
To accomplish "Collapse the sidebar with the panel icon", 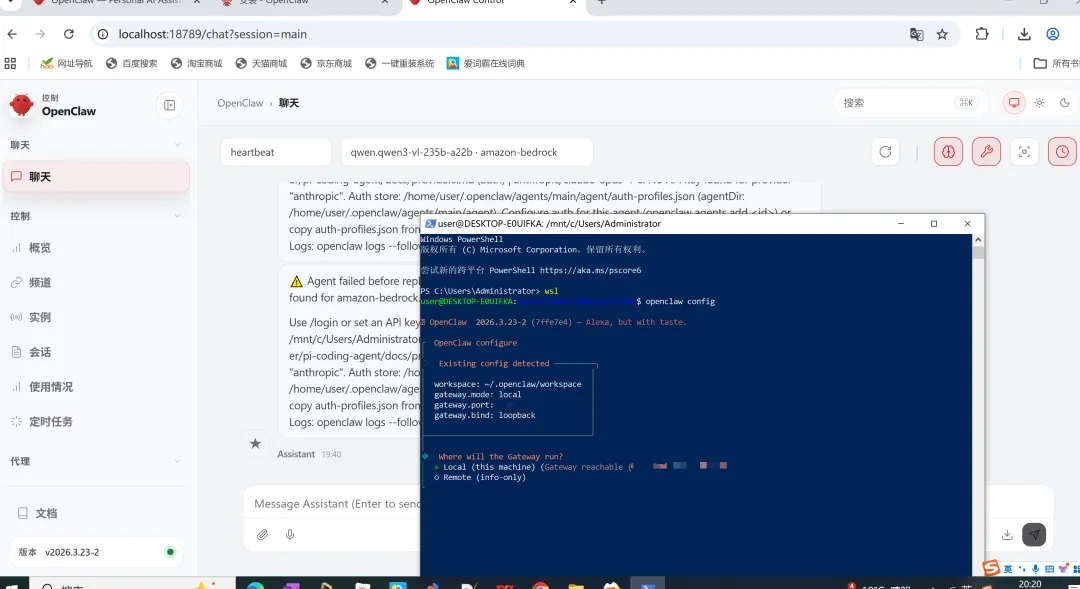I will pyautogui.click(x=169, y=105).
